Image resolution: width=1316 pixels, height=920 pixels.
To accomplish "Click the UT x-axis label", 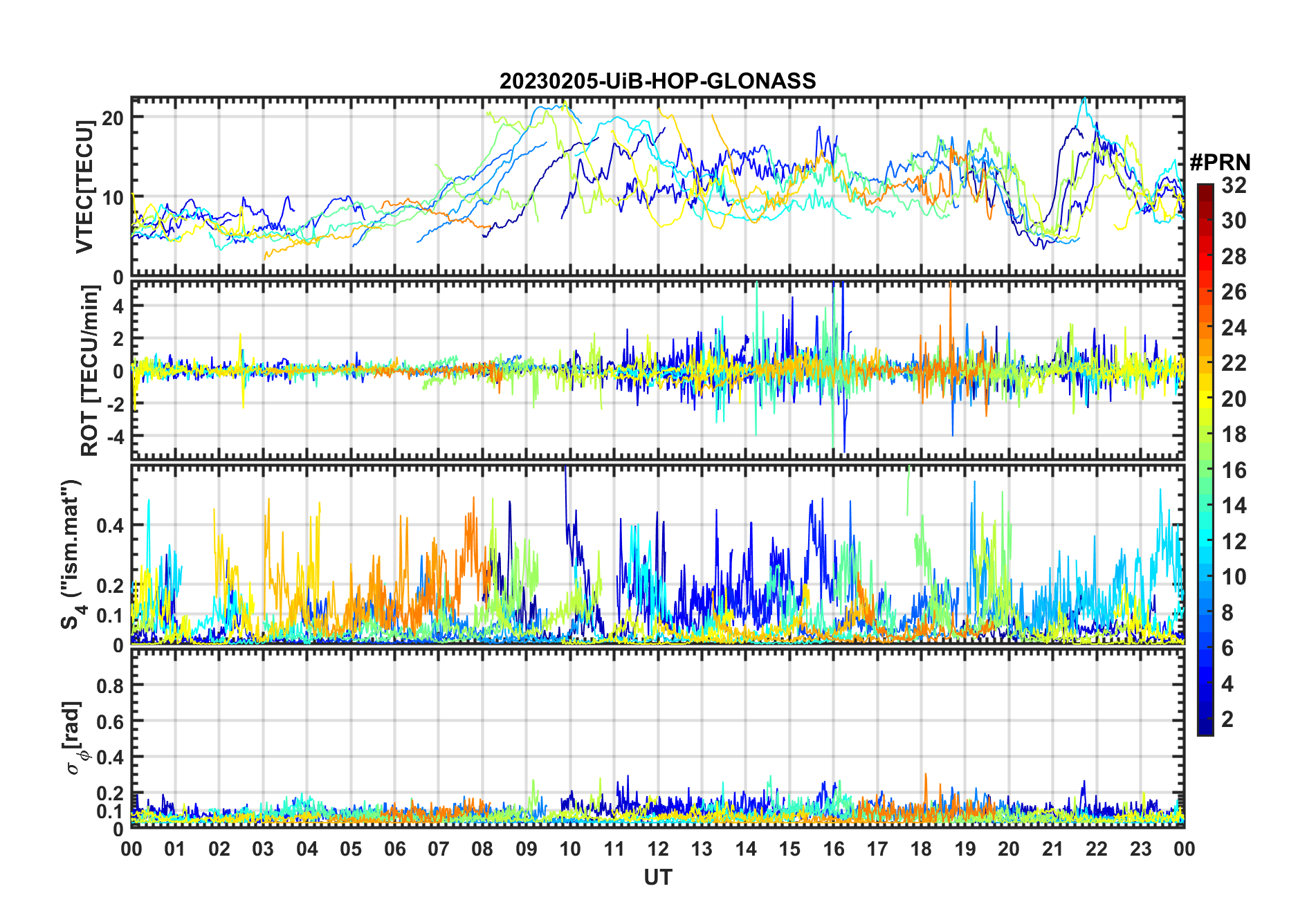I will tap(657, 877).
